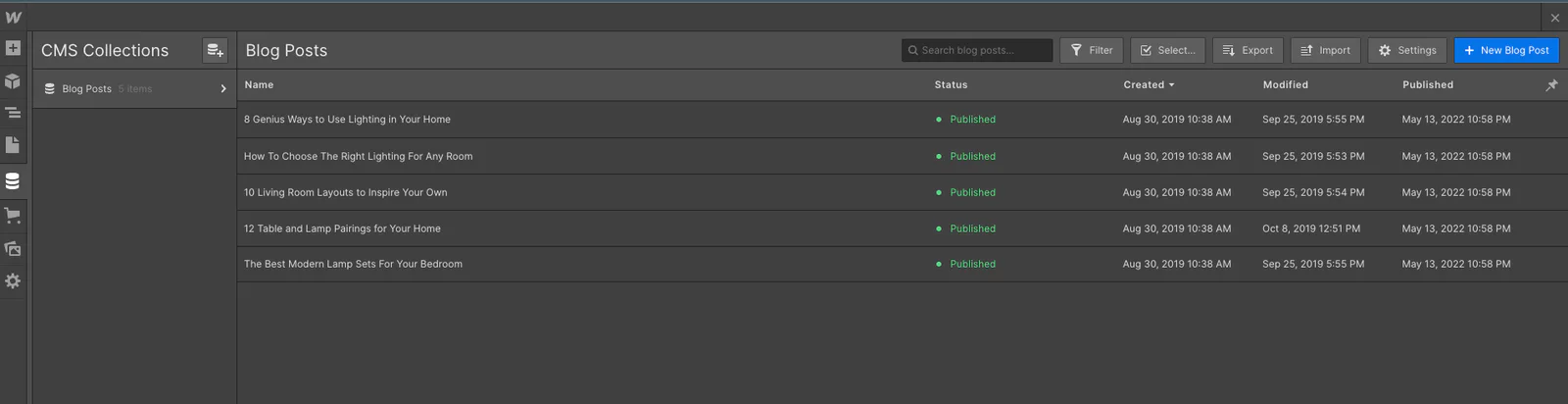Import items into Blog Posts

point(1325,50)
